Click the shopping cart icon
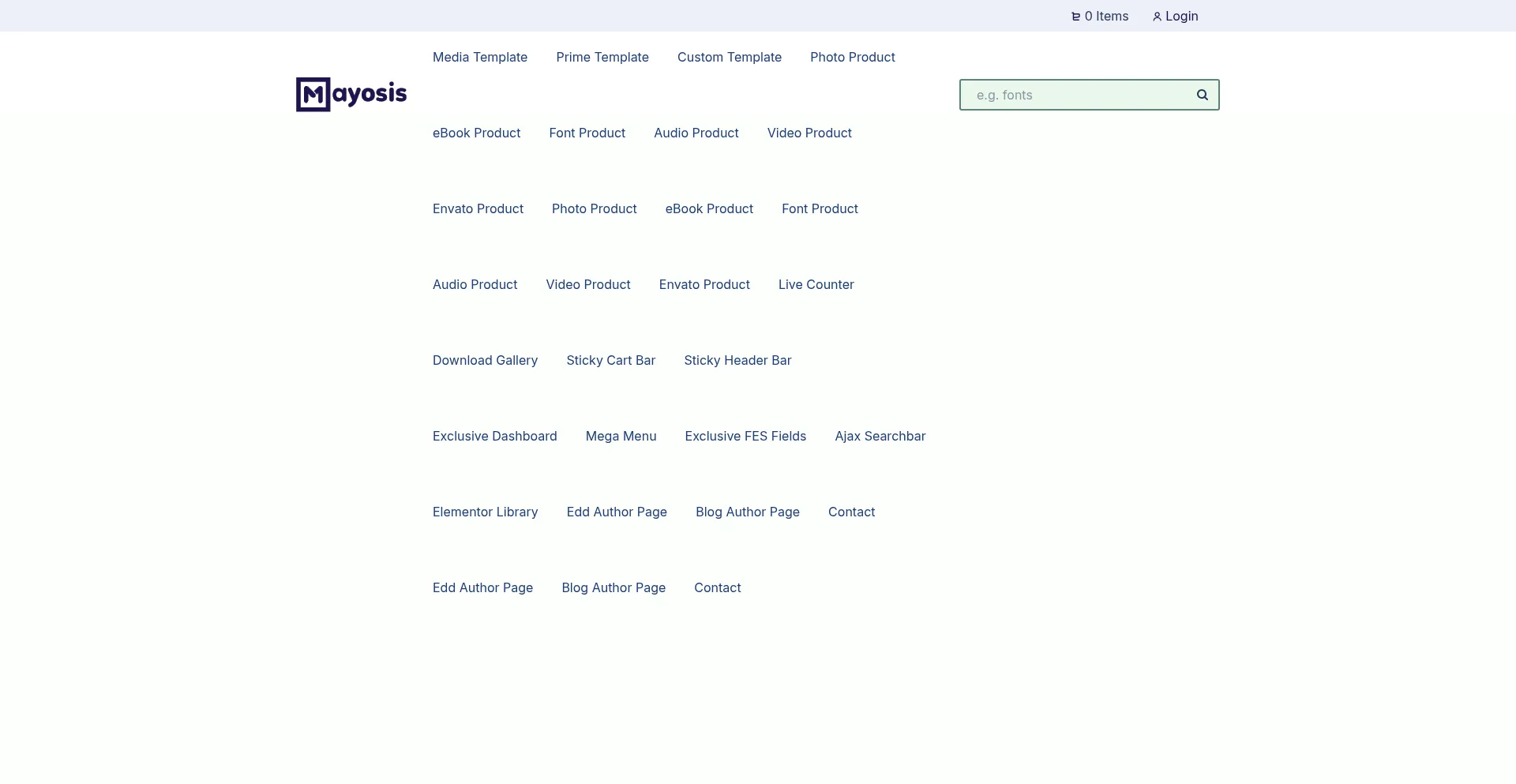 point(1075,17)
